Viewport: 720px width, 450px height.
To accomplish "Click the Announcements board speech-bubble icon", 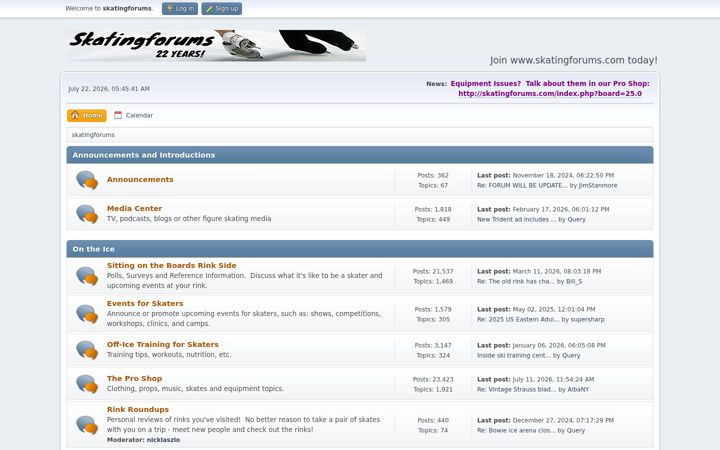I will pyautogui.click(x=87, y=180).
